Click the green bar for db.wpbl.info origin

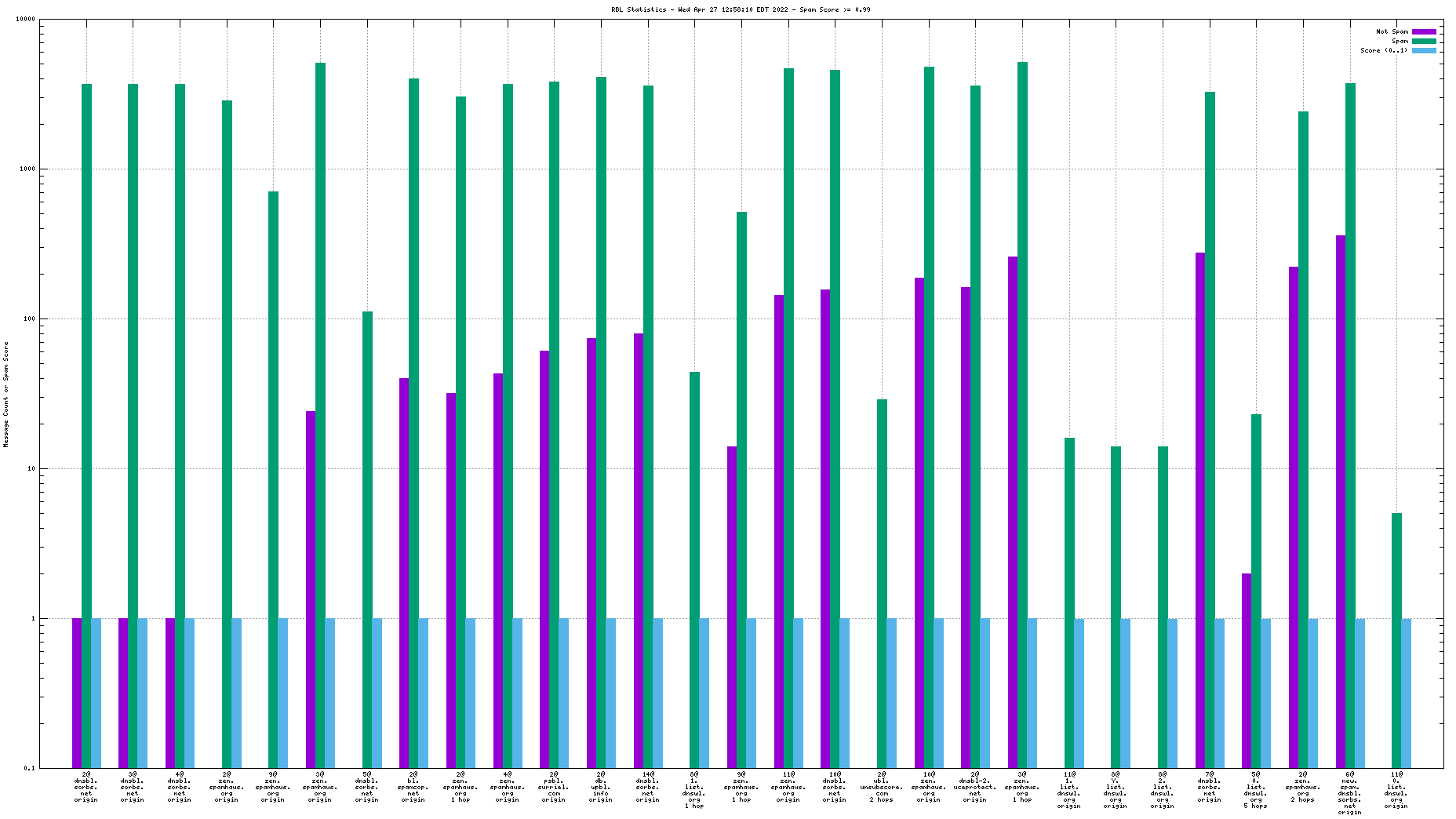click(x=601, y=422)
